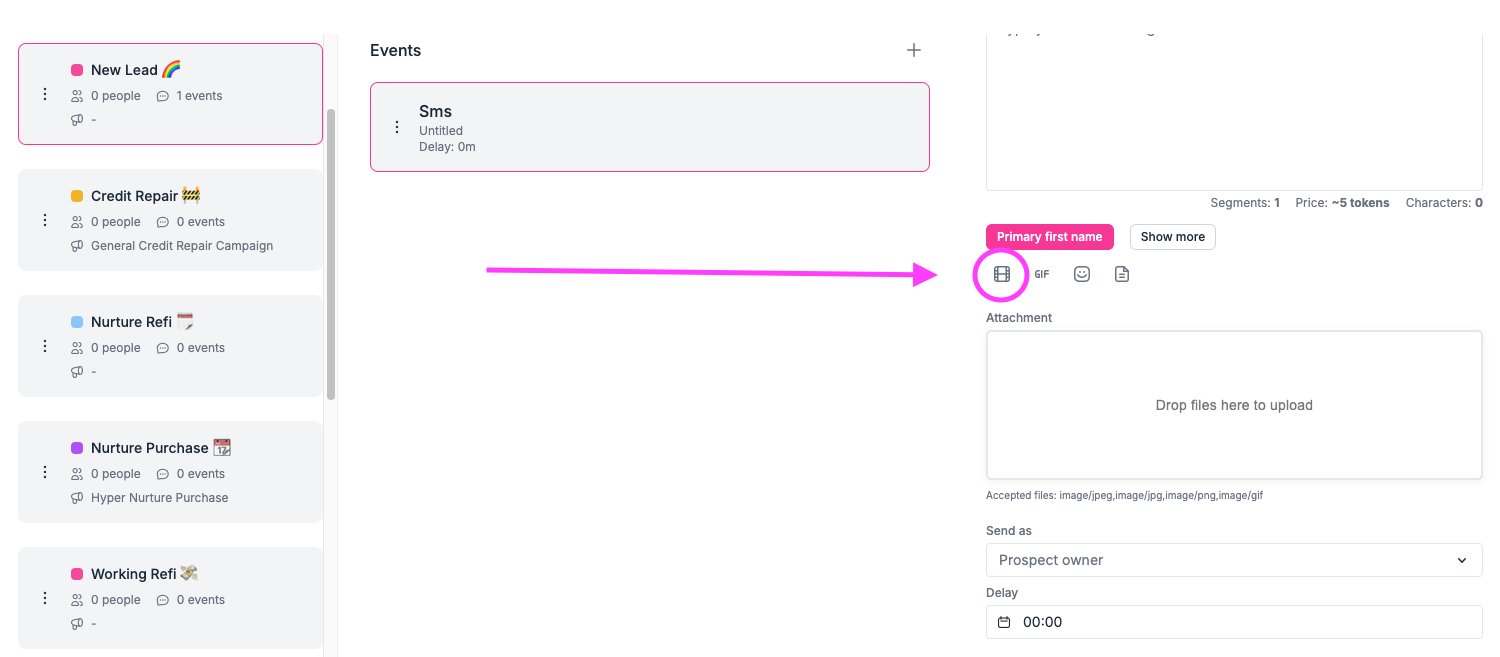The width and height of the screenshot is (1500, 657).
Task: Open the Sms event three-dot menu
Action: pyautogui.click(x=397, y=127)
